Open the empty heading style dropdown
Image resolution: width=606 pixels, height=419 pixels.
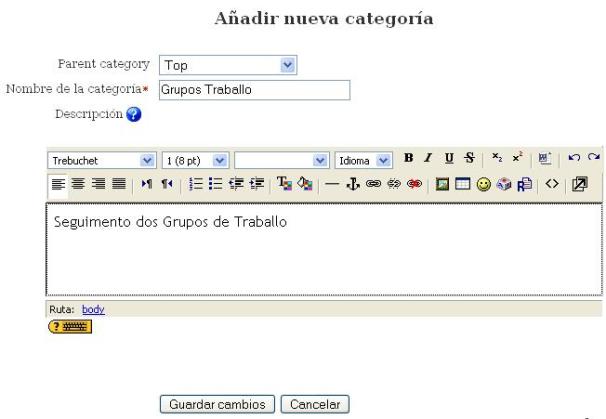pyautogui.click(x=282, y=160)
